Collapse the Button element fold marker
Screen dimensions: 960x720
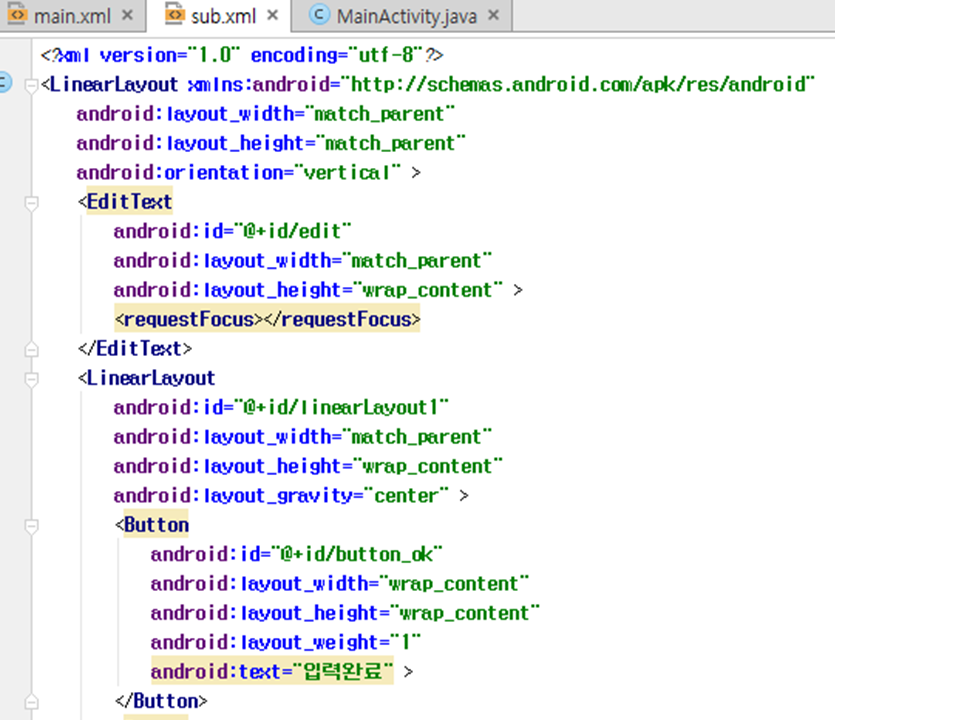[31, 525]
